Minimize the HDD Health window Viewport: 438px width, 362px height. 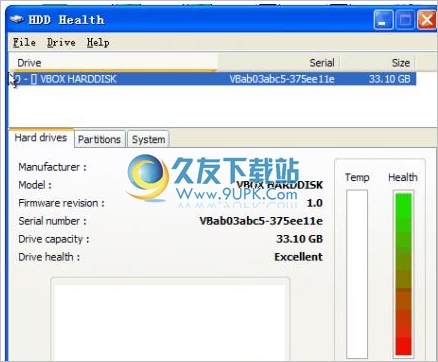pyautogui.click(x=383, y=20)
